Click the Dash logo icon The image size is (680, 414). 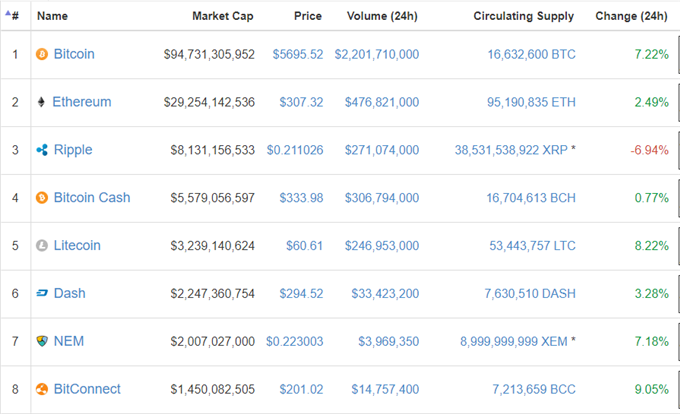coord(42,293)
